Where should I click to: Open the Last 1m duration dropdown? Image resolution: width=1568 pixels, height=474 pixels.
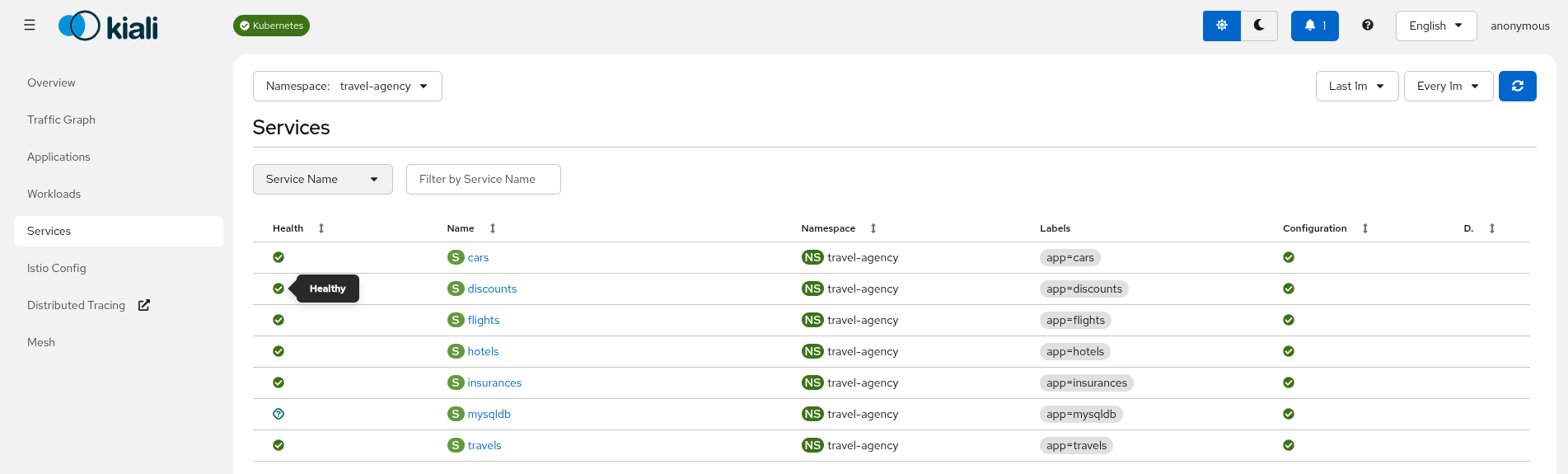[1356, 87]
